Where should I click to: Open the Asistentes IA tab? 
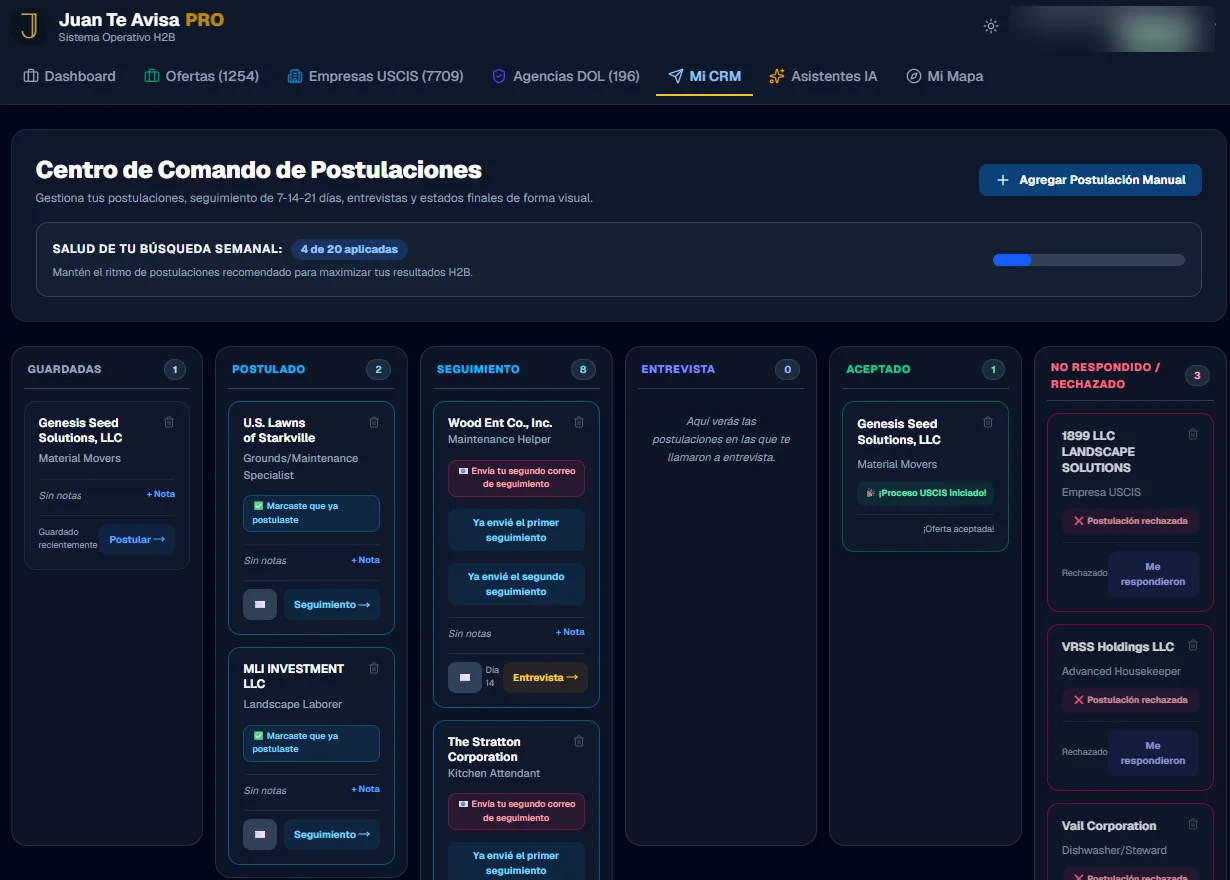(x=823, y=76)
